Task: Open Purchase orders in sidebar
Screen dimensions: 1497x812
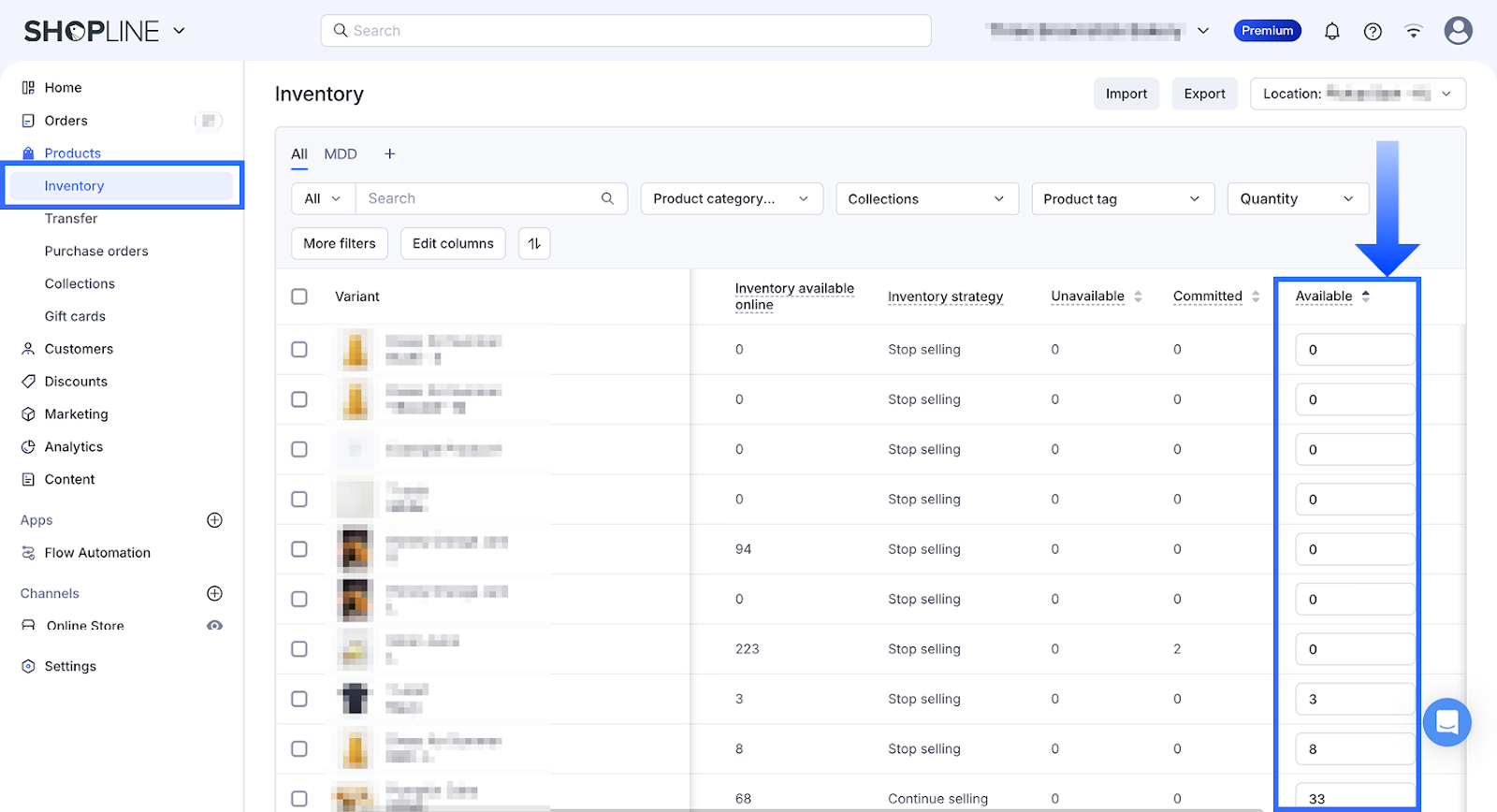Action: 96,251
